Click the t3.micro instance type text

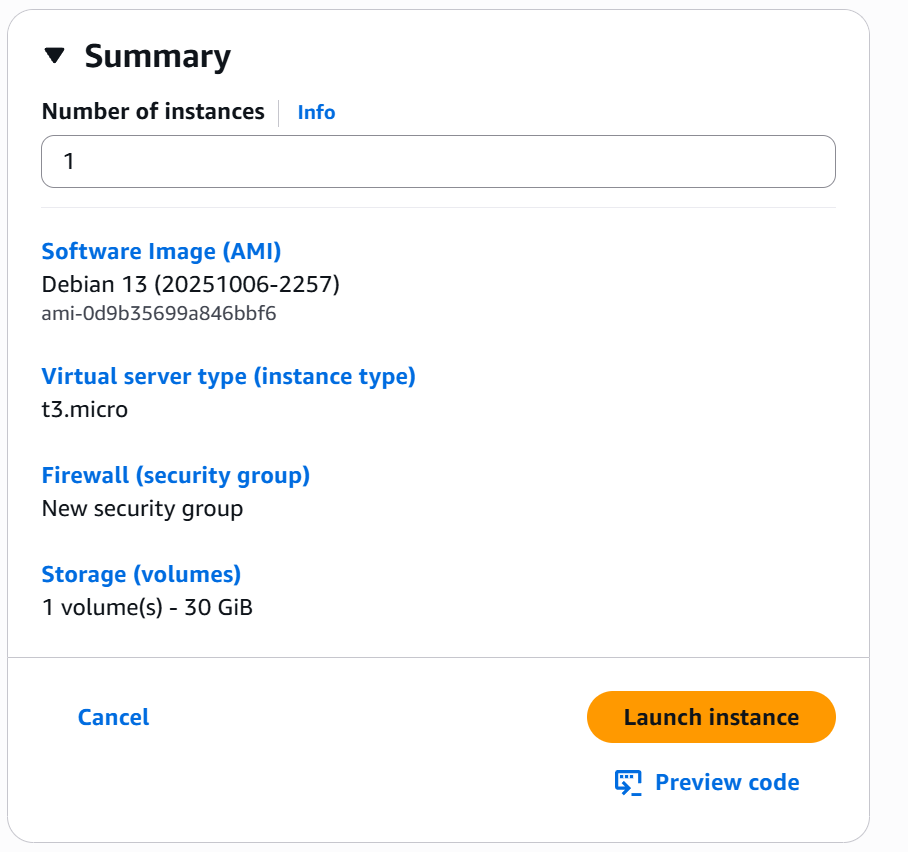84,409
